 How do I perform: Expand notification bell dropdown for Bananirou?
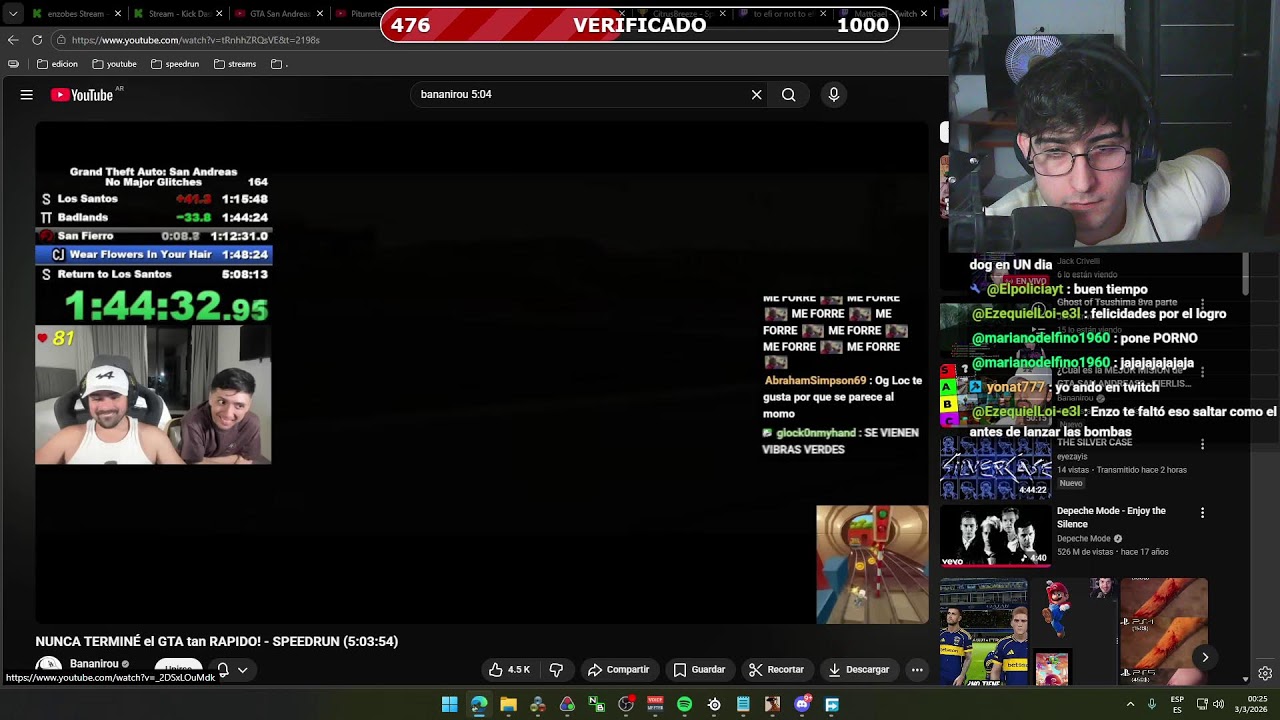point(242,670)
